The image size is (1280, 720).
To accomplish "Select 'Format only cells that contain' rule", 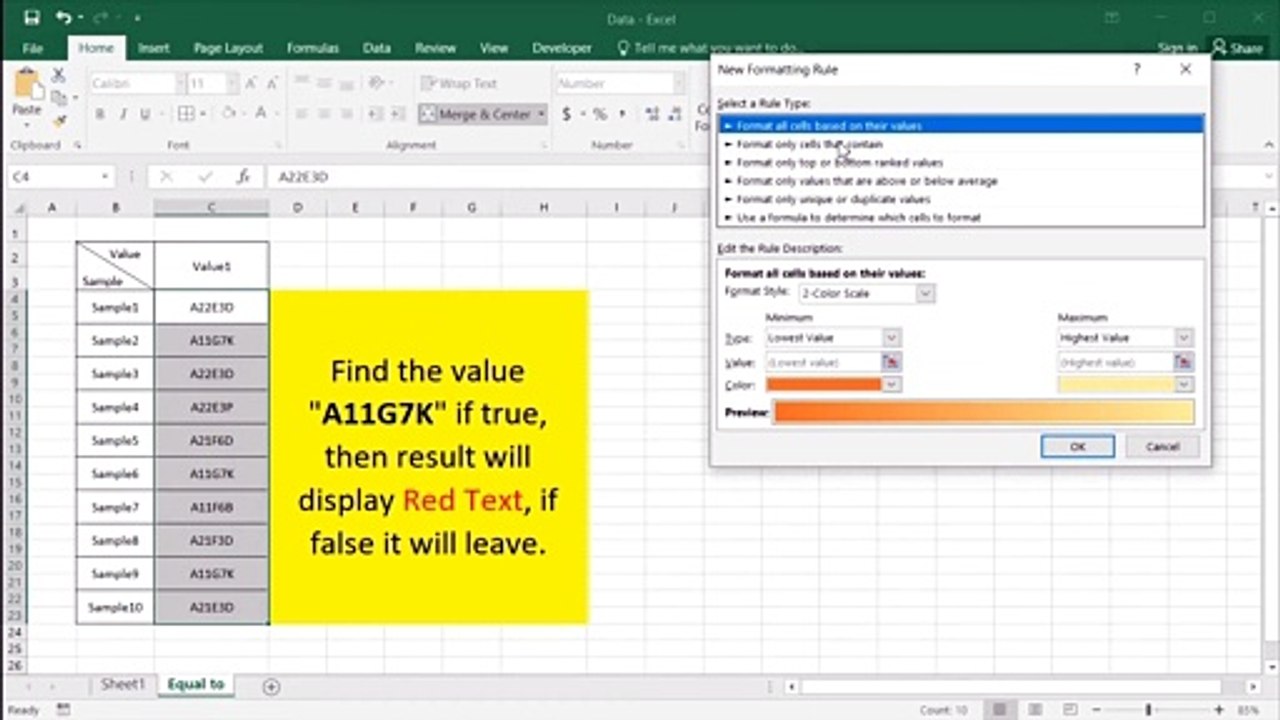I will [x=961, y=144].
